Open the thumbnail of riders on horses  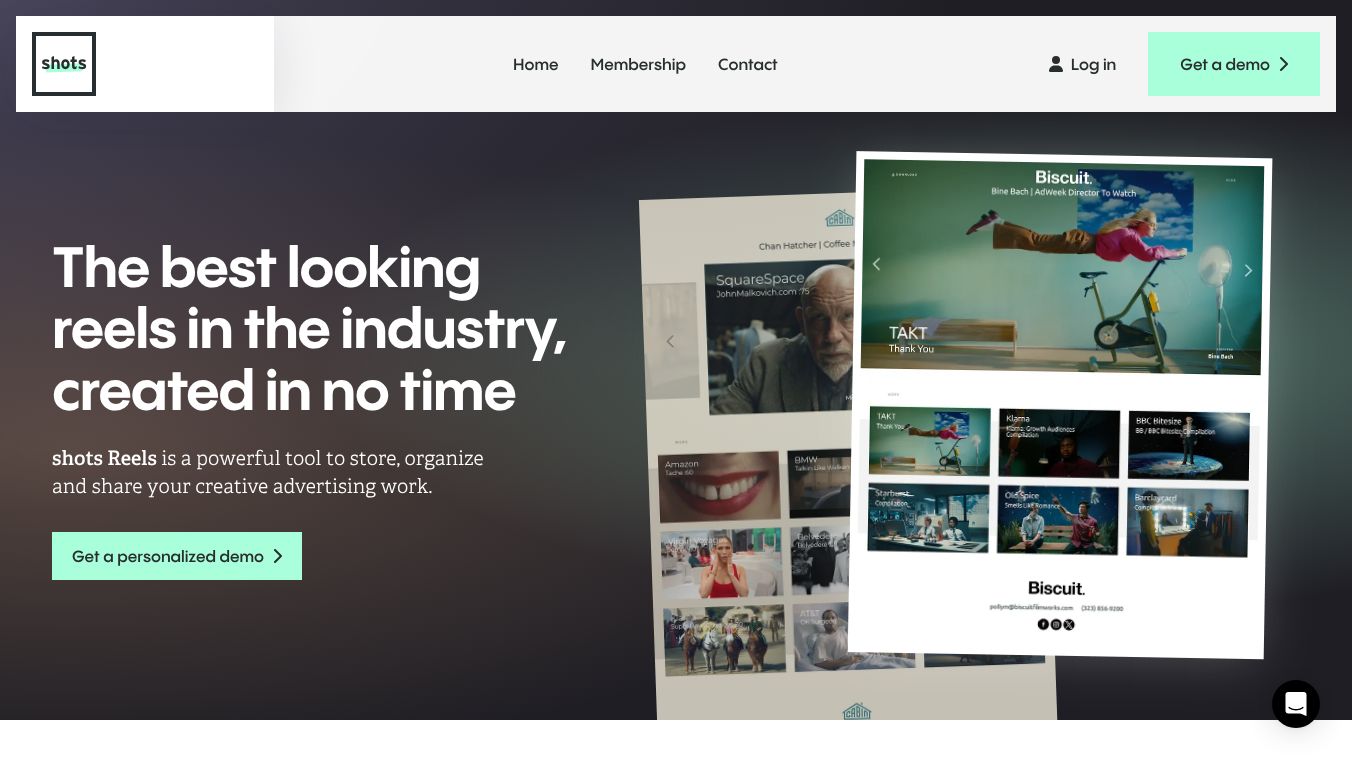(x=725, y=640)
